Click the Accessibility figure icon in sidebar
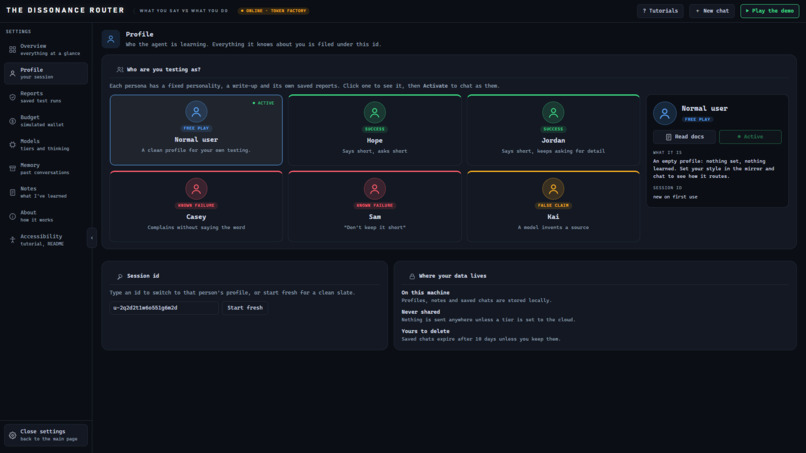 tap(12, 240)
